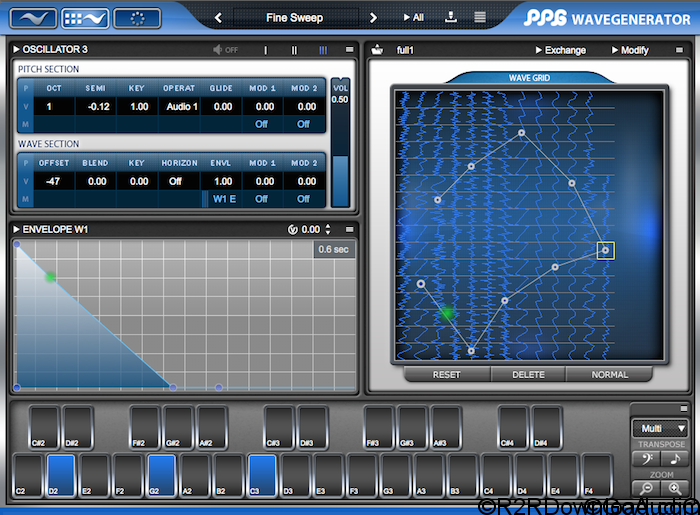Screen dimensions: 700x515
Task: Click the GLIDE value 0.00
Action: (221, 107)
